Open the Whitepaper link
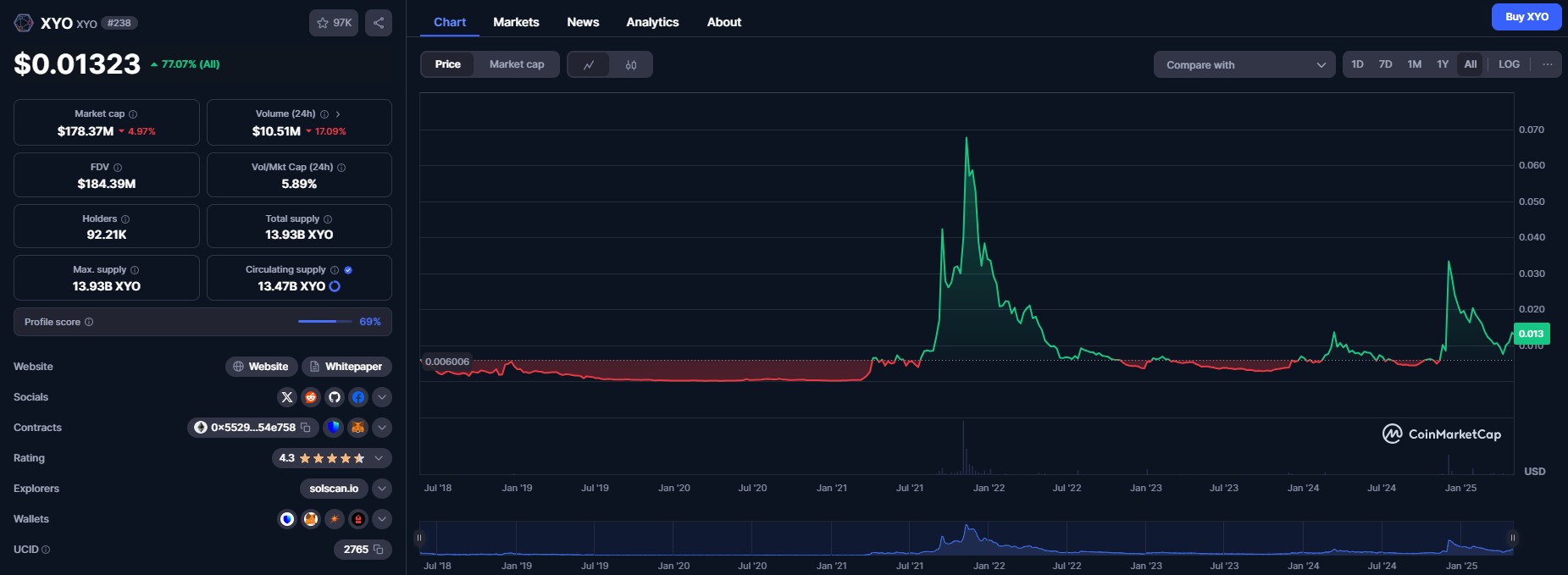The height and width of the screenshot is (575, 1568). click(346, 367)
